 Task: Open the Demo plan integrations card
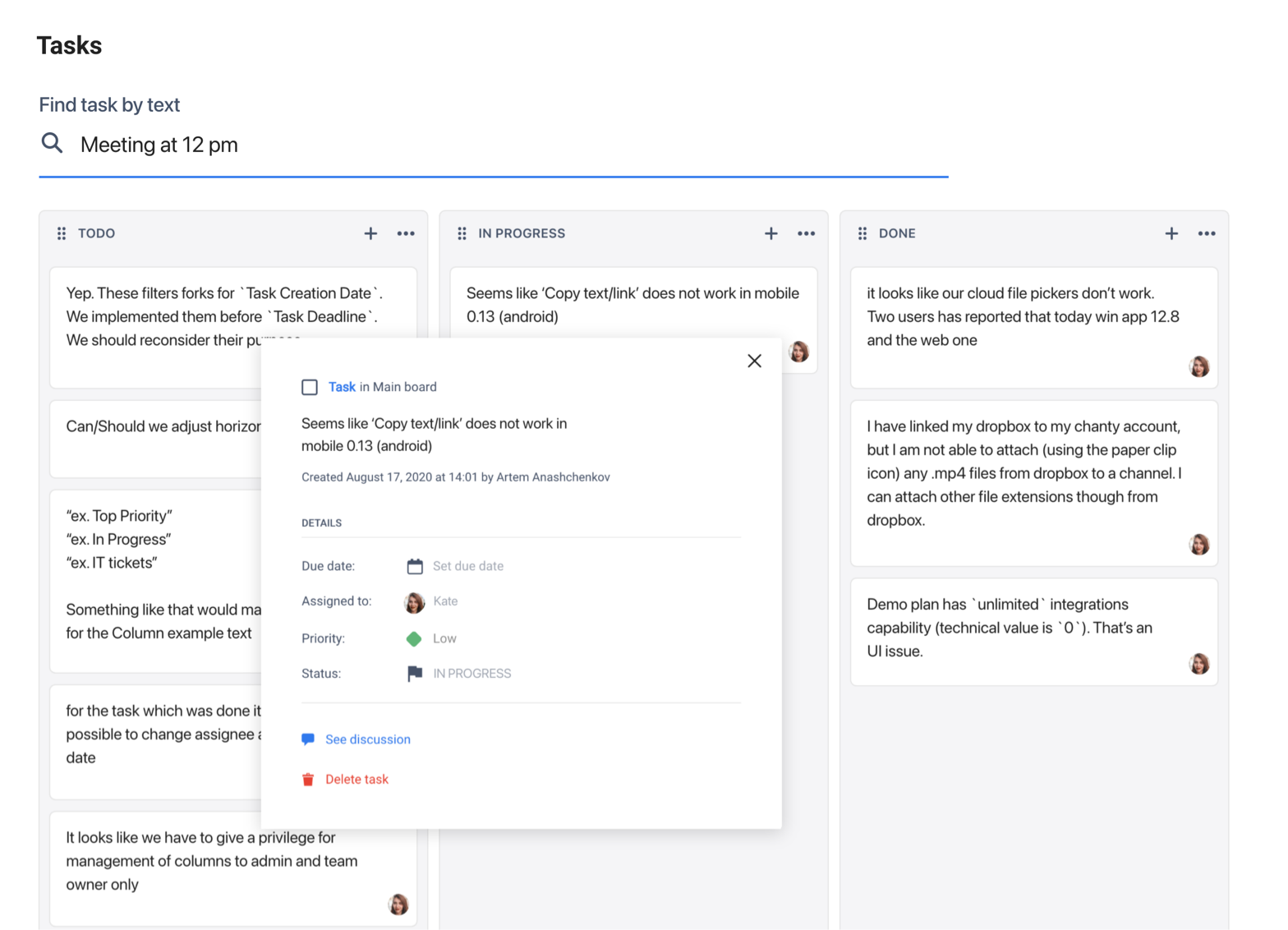[1034, 632]
